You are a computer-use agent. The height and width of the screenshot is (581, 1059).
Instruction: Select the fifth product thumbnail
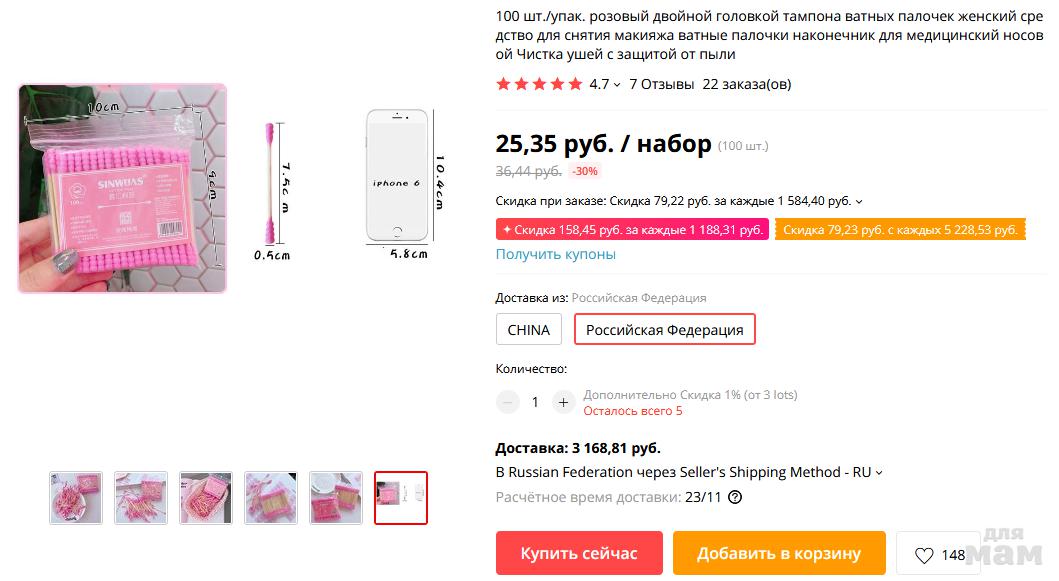click(336, 498)
